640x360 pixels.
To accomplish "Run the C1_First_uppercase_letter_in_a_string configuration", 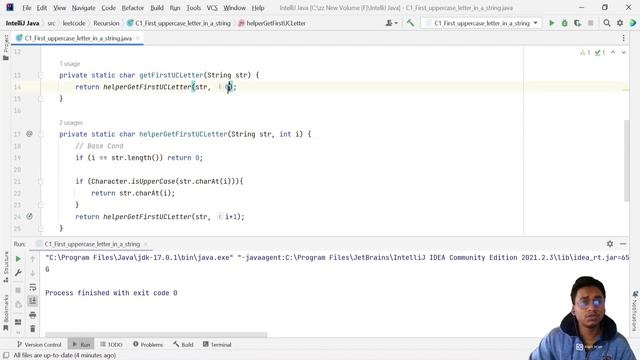I will 551,23.
